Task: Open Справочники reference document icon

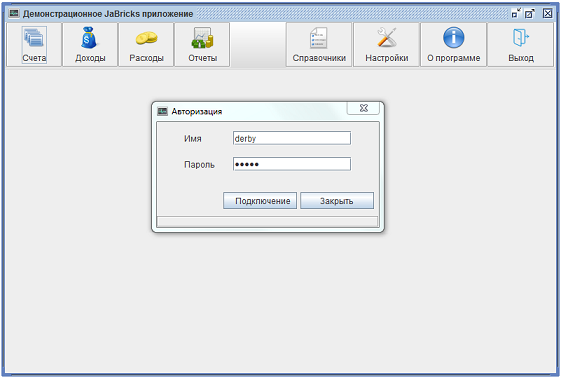Action: coord(319,38)
